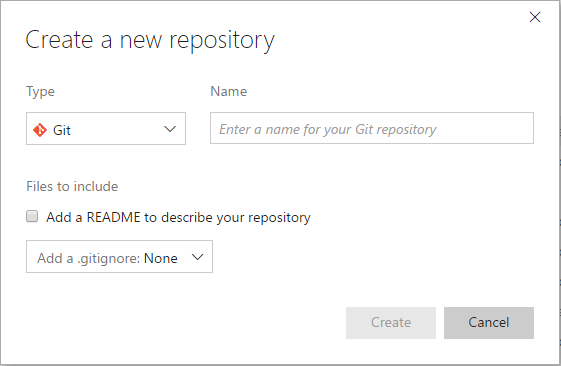Enable the Add a README checkbox

point(32,216)
